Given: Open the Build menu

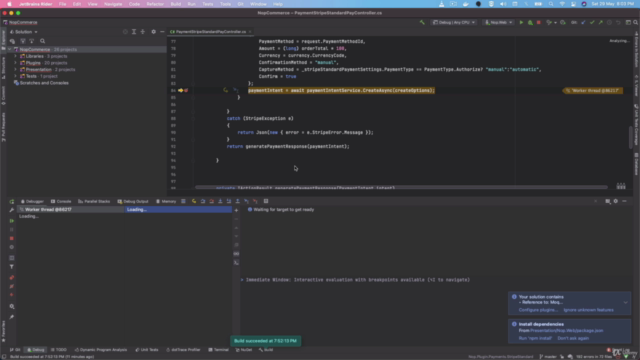Looking at the screenshot, I should [x=176, y=4].
